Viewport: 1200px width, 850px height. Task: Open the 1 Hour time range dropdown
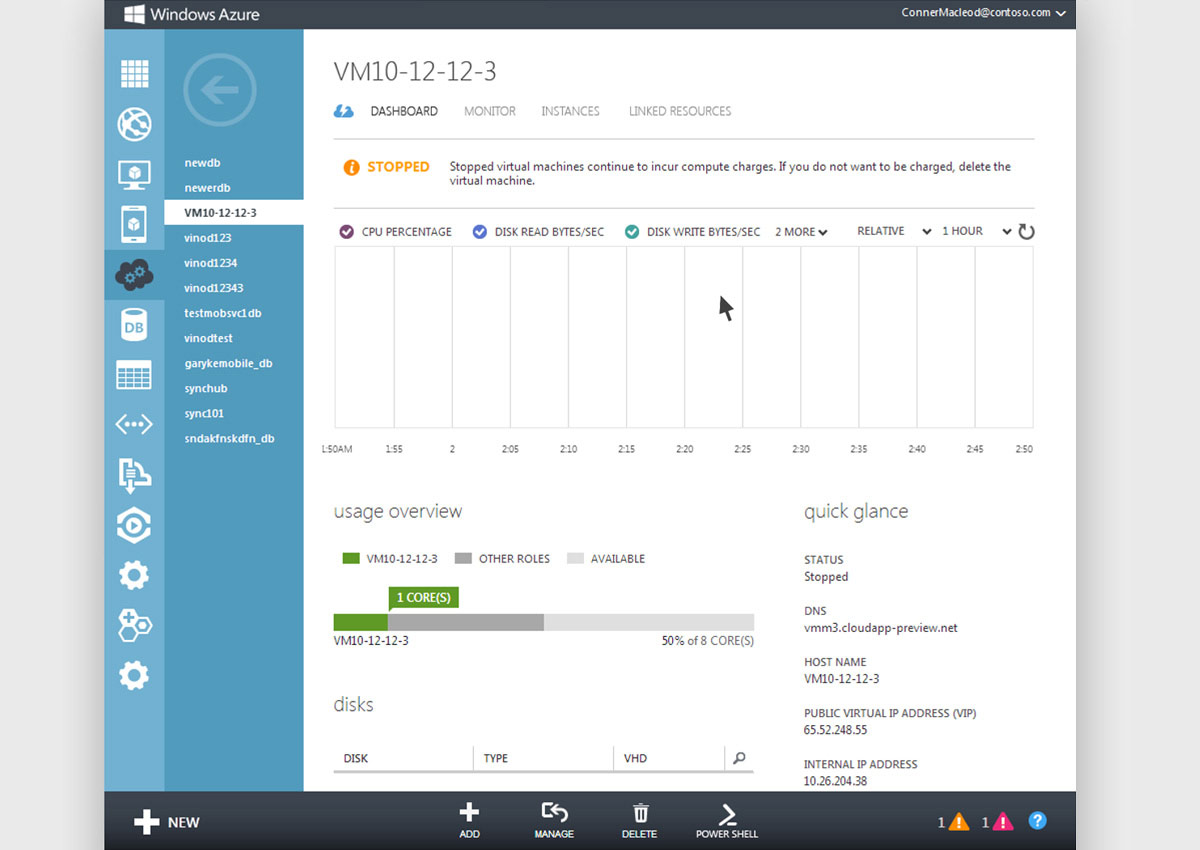[x=977, y=231]
